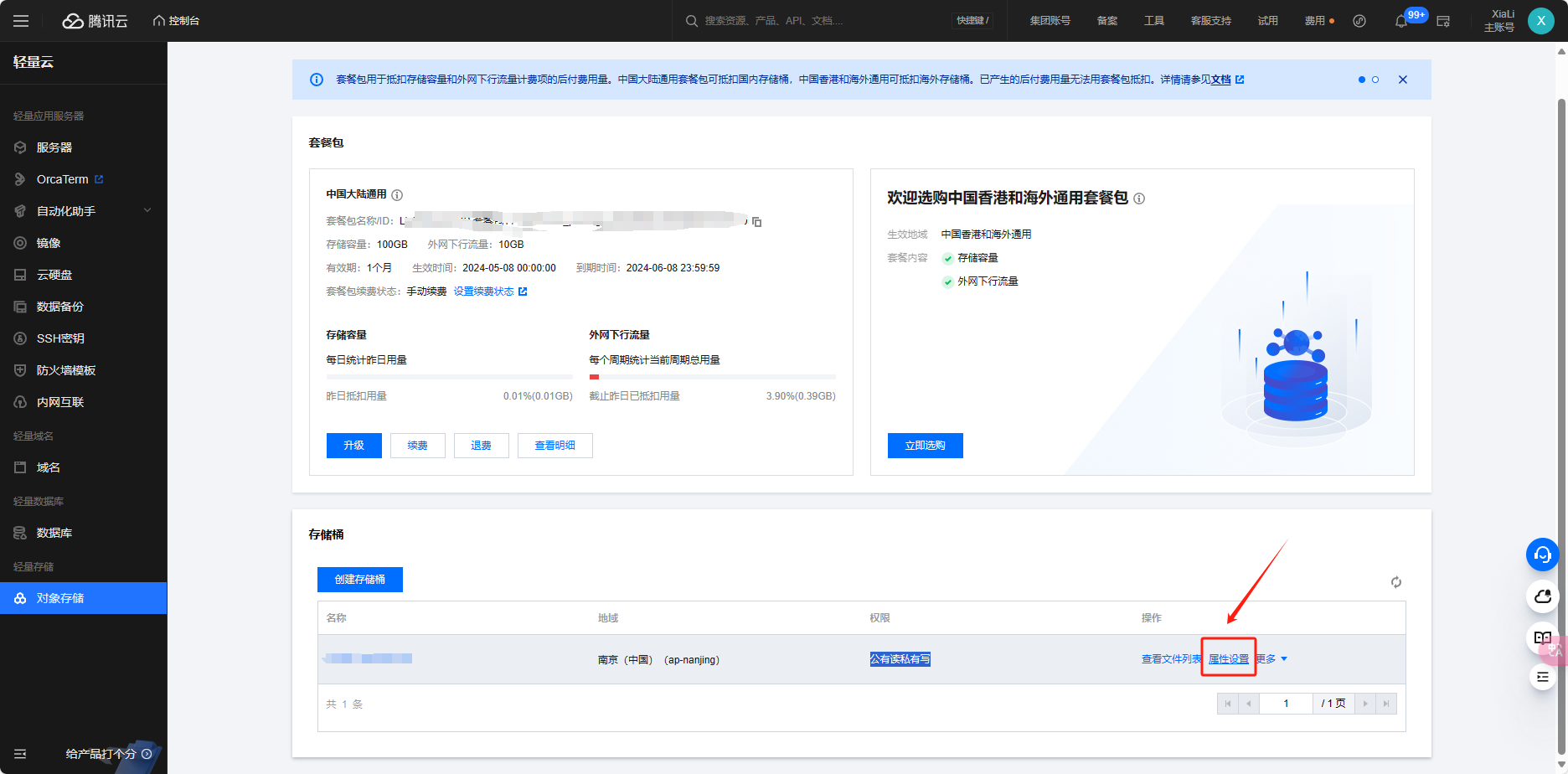This screenshot has height=774, width=1568.
Task: Open 查看文件列表 for the Nanjing bucket
Action: point(1170,659)
